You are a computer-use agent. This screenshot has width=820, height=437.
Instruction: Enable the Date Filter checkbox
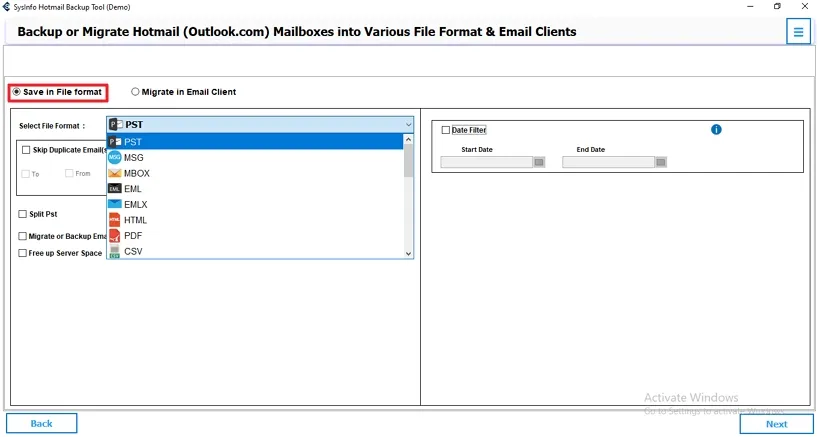[446, 130]
